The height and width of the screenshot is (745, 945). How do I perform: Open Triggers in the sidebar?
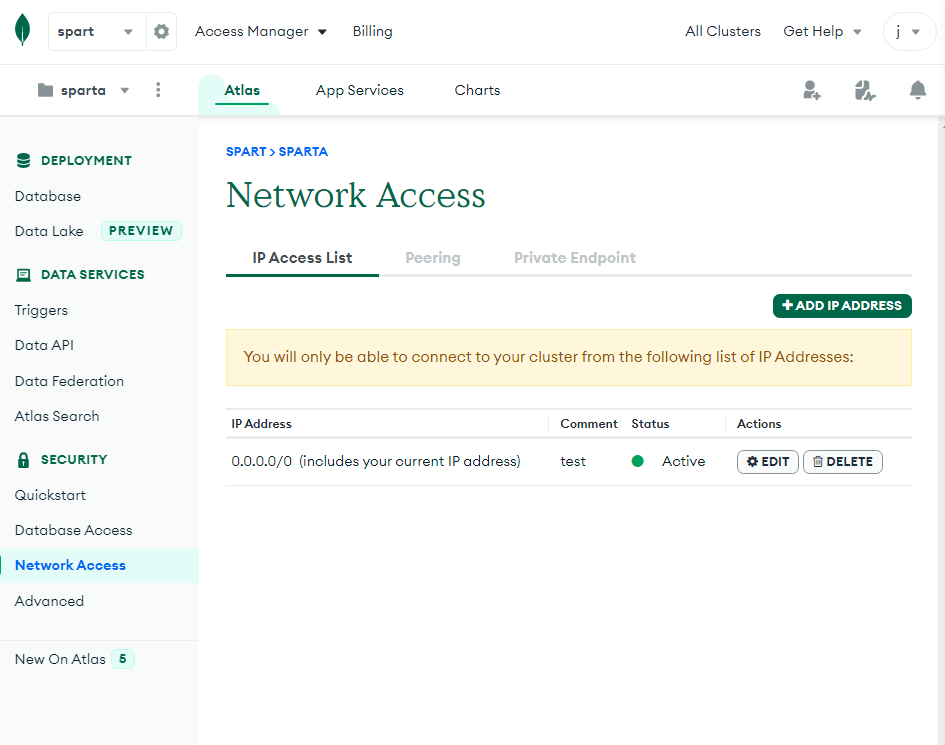(x=41, y=310)
